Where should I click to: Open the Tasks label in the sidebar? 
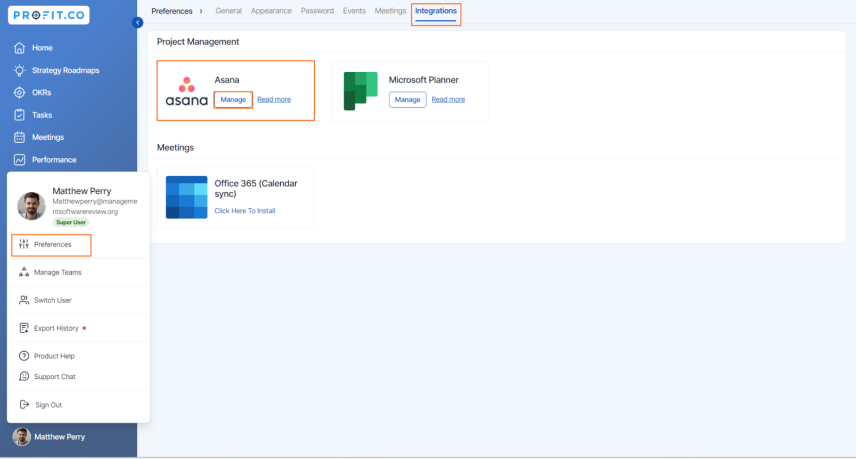42,115
